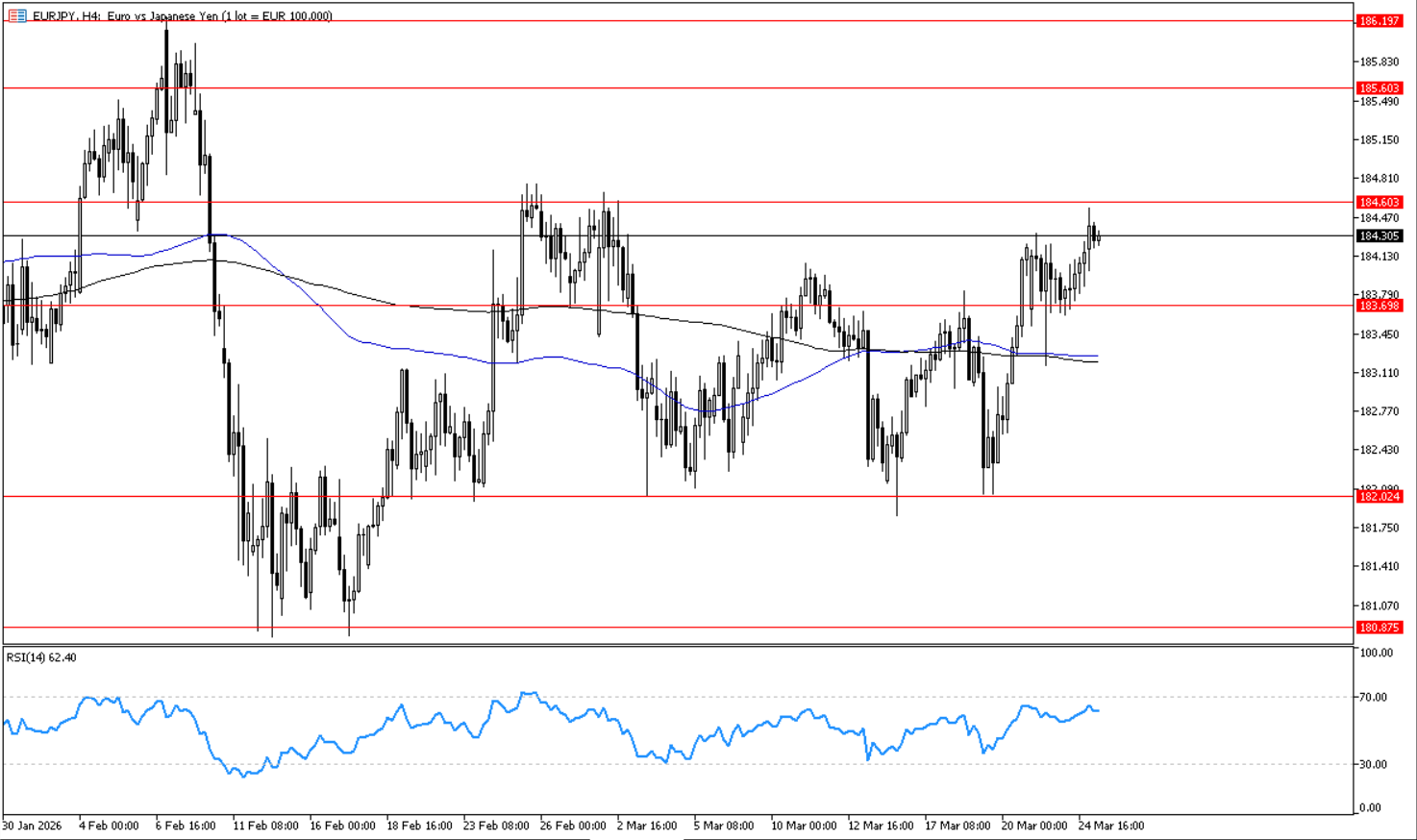Image resolution: width=1417 pixels, height=840 pixels.
Task: Click the 30.00 RSI level value
Action: coord(1373,765)
